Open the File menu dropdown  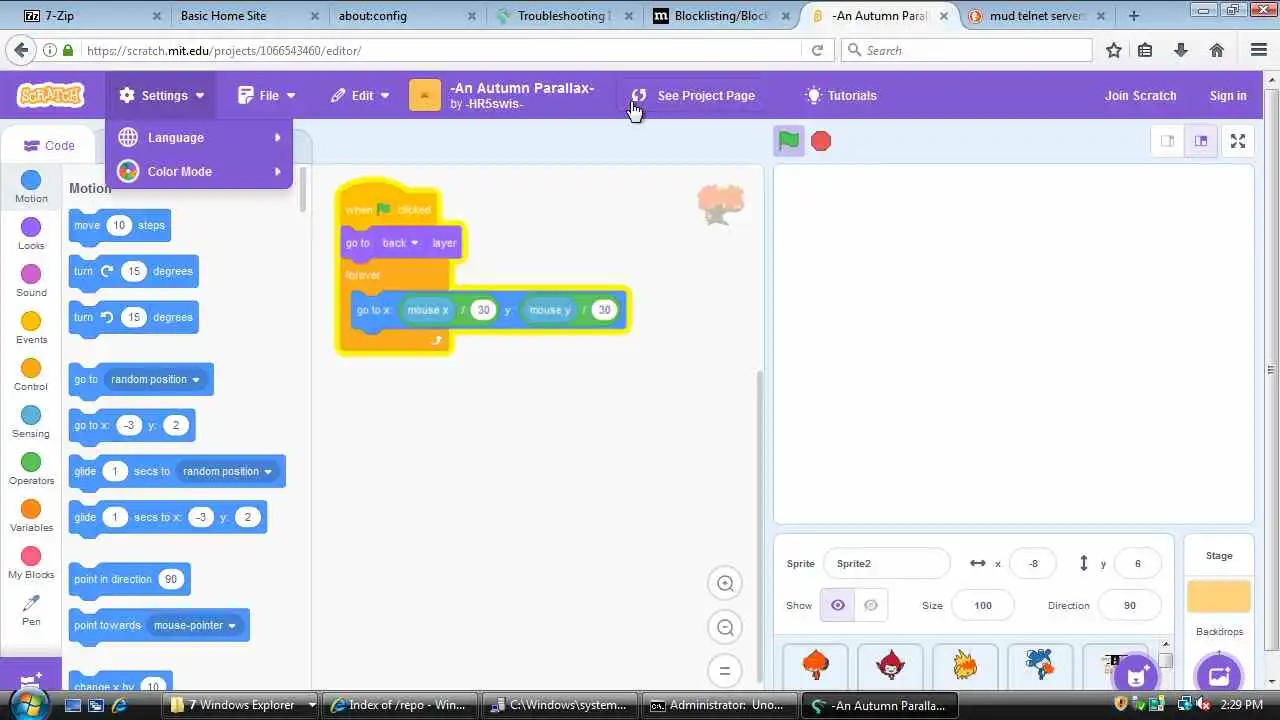pyautogui.click(x=267, y=95)
